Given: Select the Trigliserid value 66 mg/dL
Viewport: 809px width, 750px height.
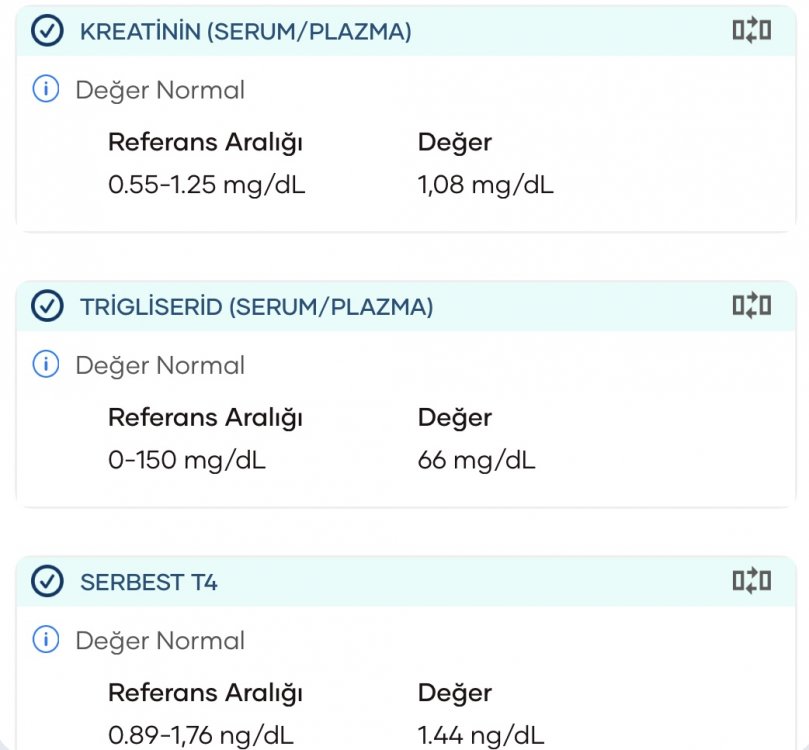Looking at the screenshot, I should [476, 460].
